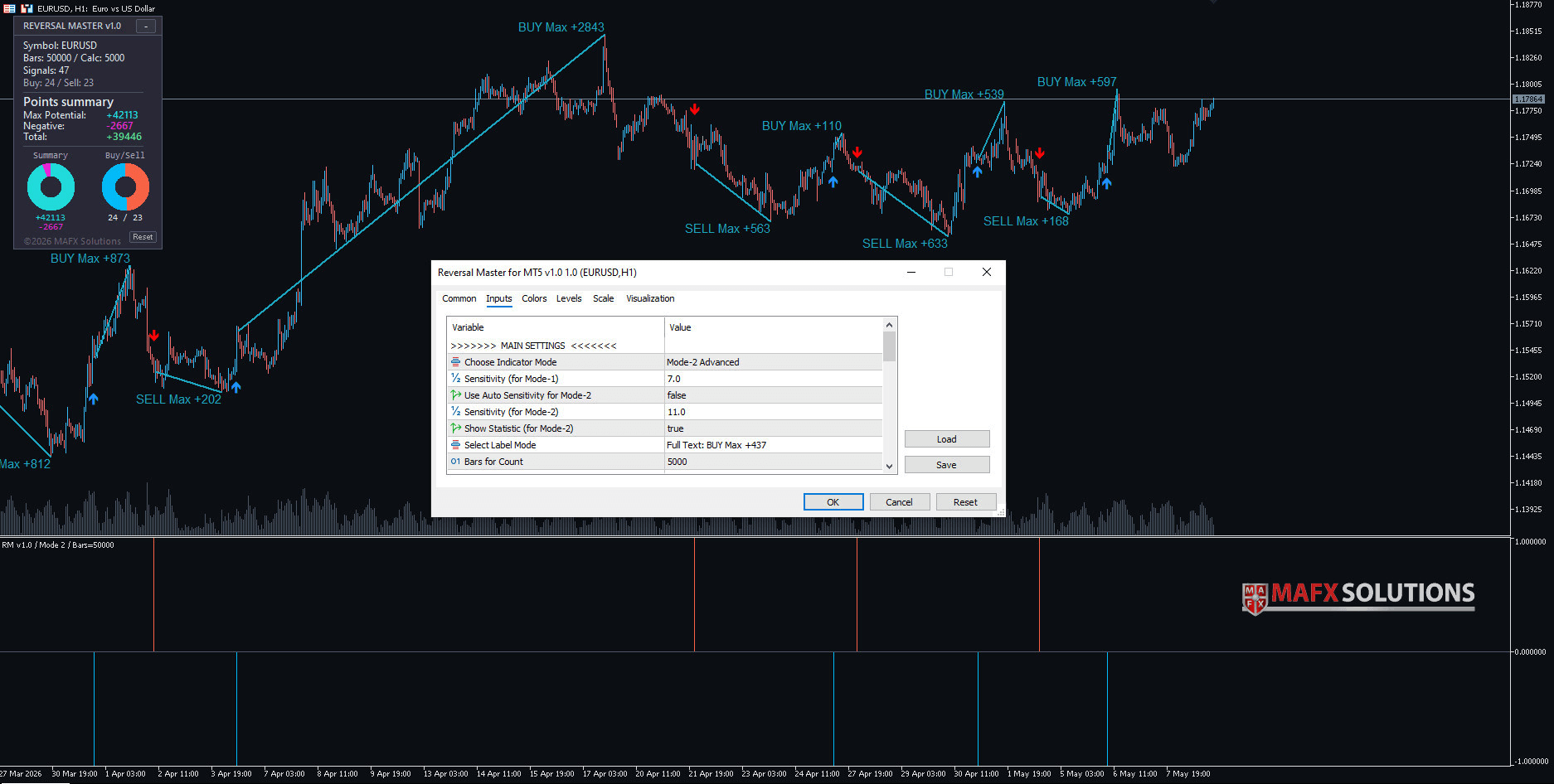Image resolution: width=1554 pixels, height=784 pixels.
Task: Click the red sell arrow near SELL Max +202
Action: [153, 336]
